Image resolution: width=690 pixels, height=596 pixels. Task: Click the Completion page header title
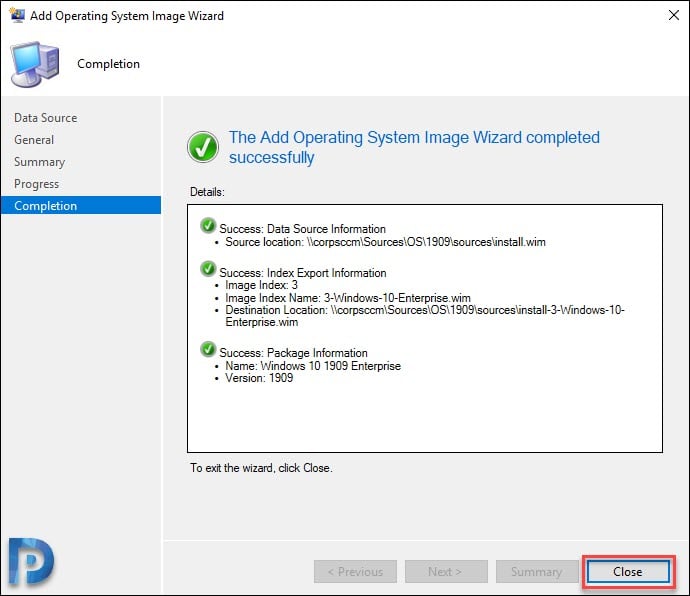click(x=108, y=64)
